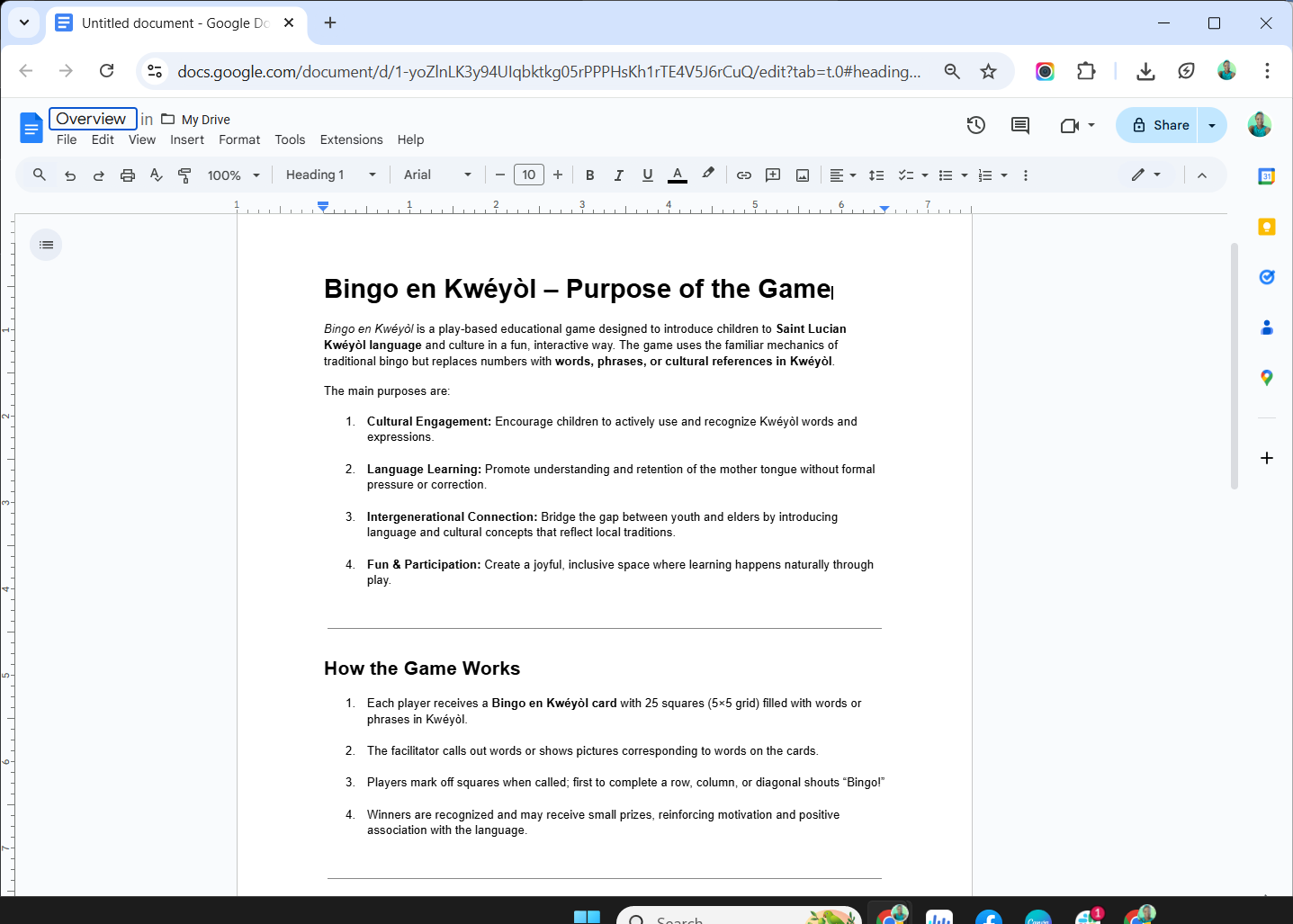This screenshot has width=1293, height=924.
Task: Click the Share button
Action: pos(1158,125)
